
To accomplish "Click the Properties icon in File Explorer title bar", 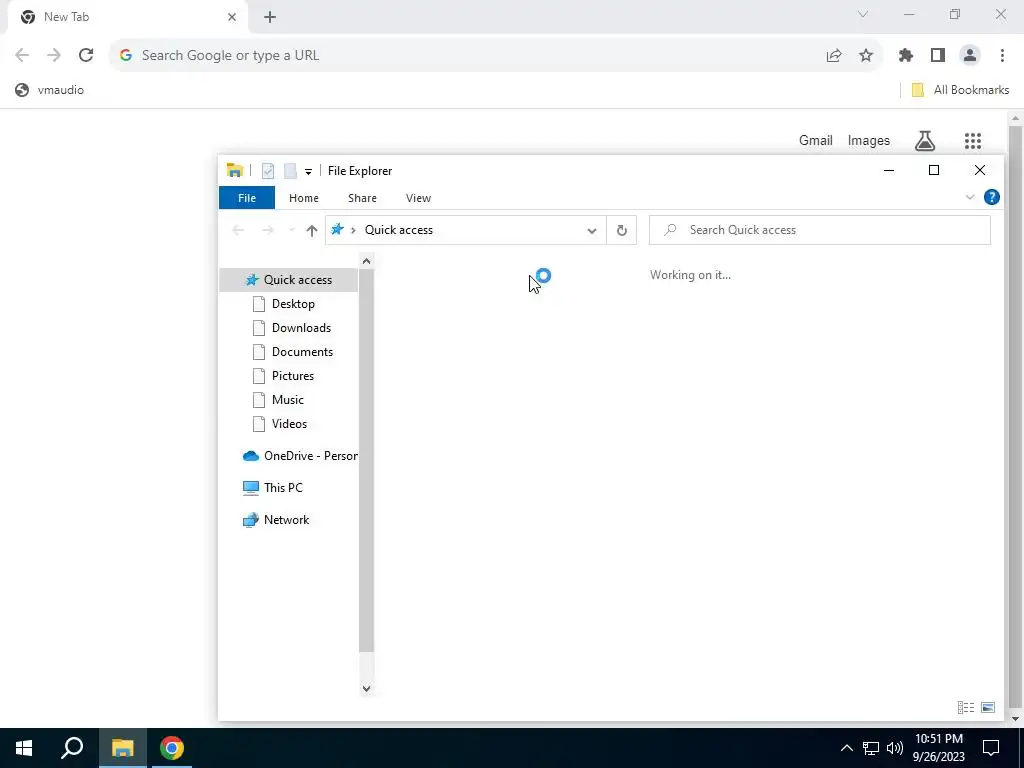I will pyautogui.click(x=268, y=171).
